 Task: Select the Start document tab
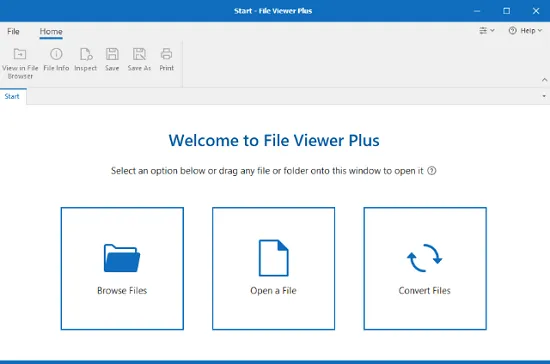[x=12, y=96]
